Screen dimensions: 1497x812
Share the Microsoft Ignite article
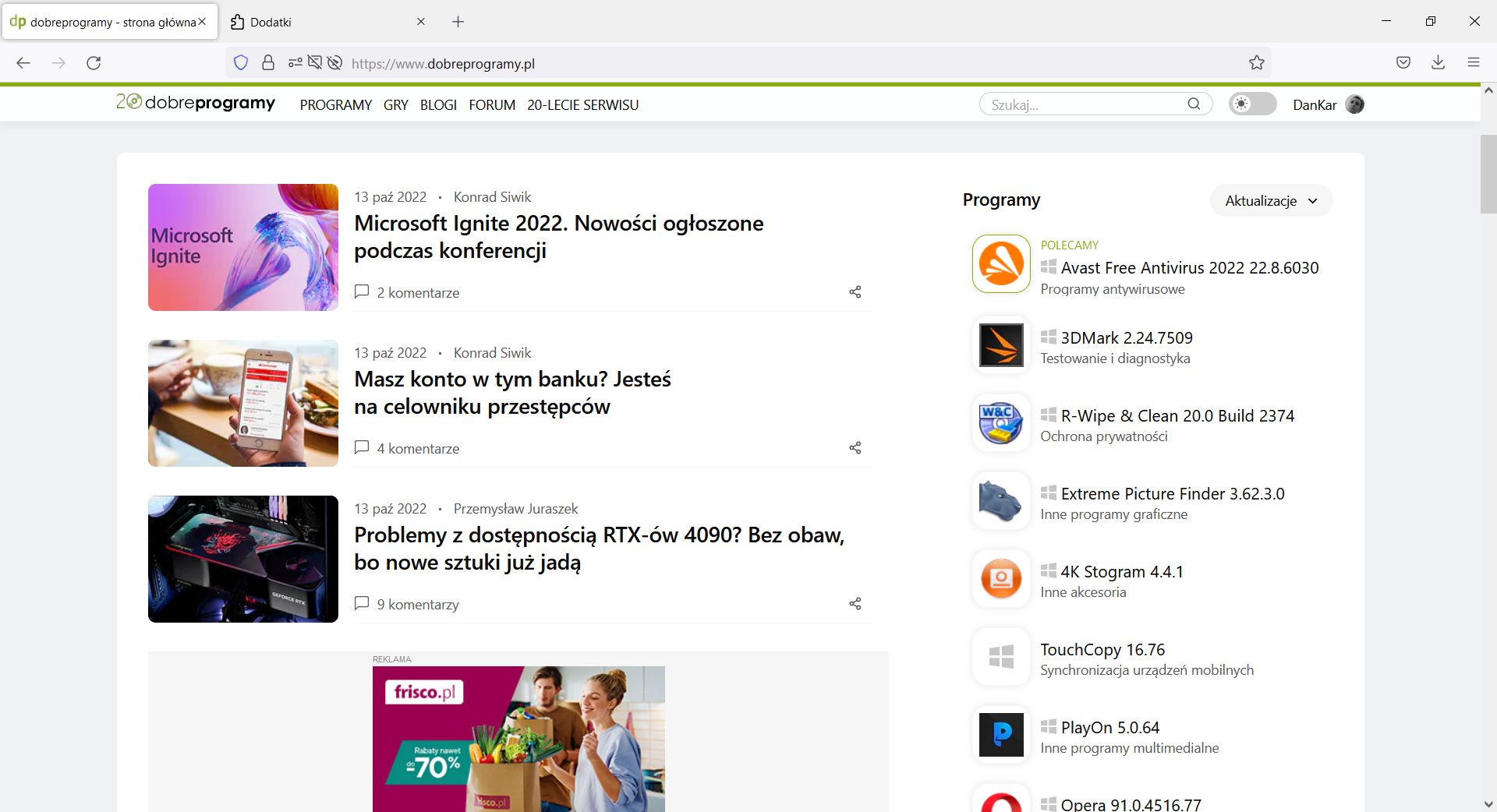(x=855, y=291)
